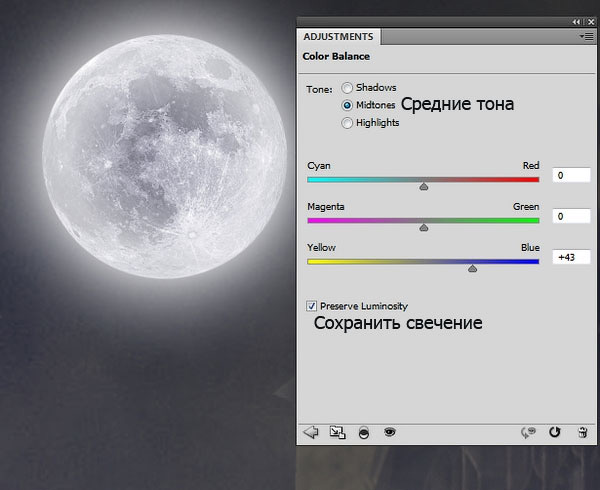Screen dimensions: 600x490
Task: Toggle adjustment layer visibility eye icon
Action: point(390,432)
